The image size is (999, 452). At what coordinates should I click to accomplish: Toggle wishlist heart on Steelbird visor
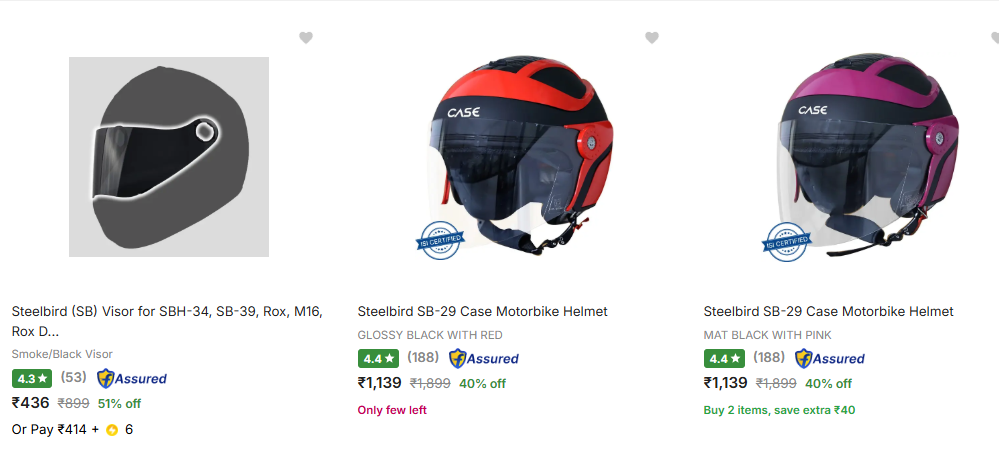coord(306,38)
